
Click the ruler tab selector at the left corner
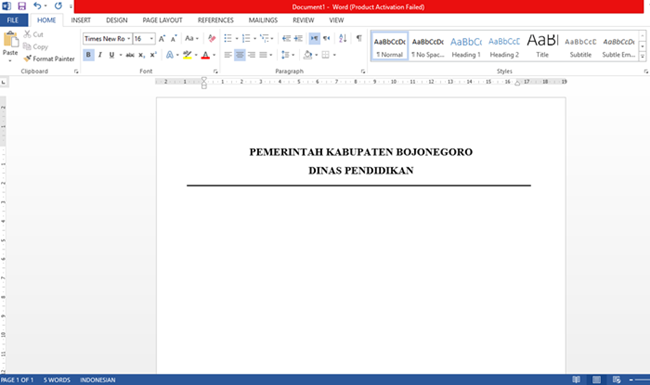(4, 82)
